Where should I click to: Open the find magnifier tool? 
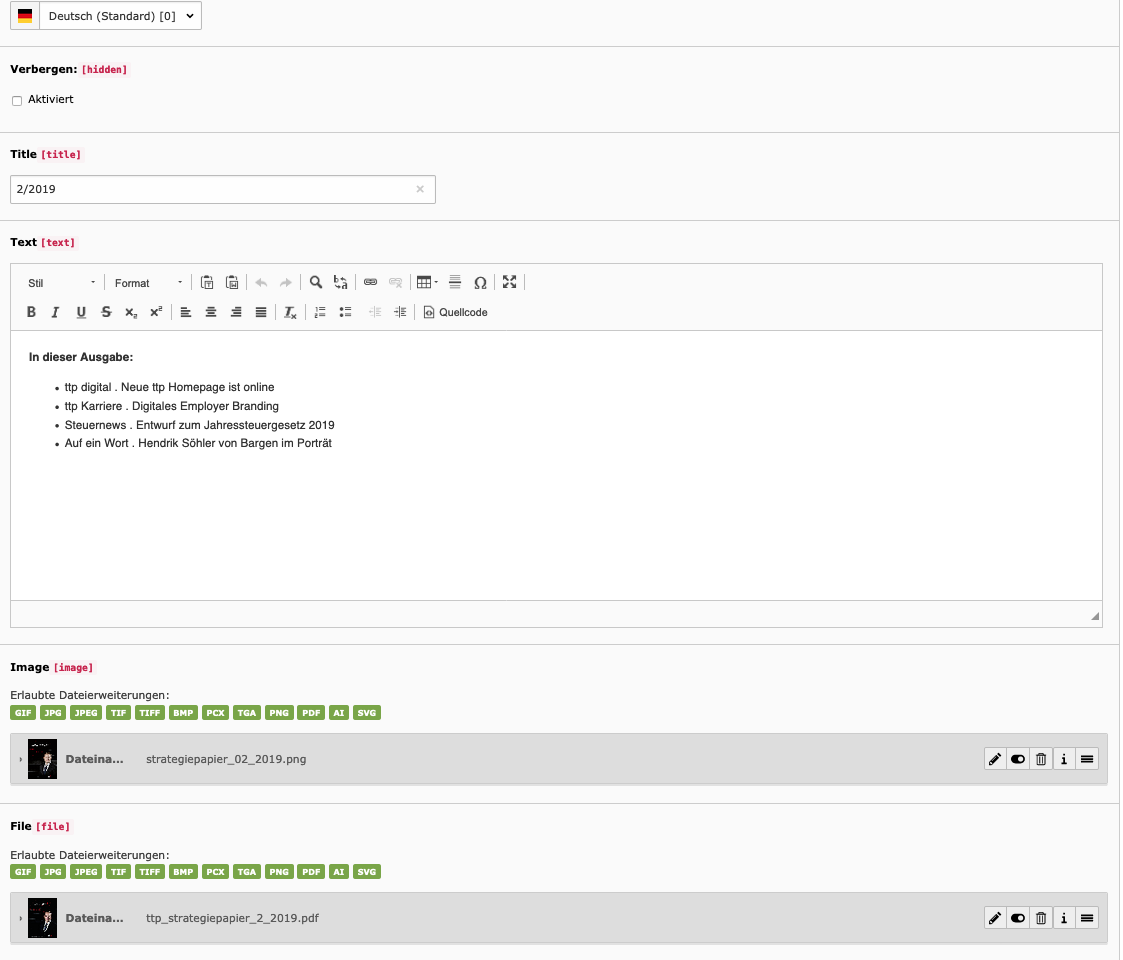click(316, 283)
